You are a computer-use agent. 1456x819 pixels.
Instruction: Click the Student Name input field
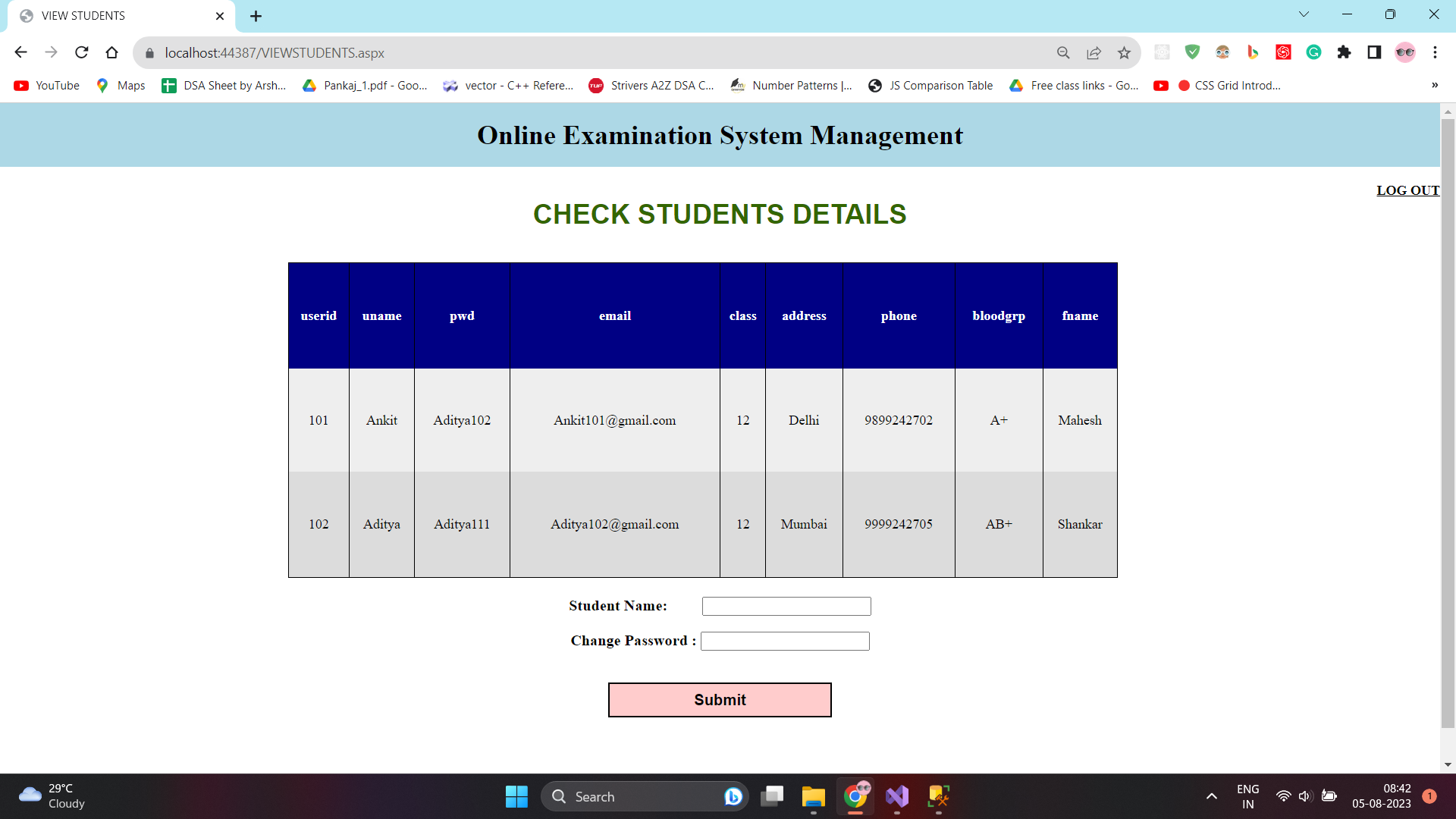[786, 606]
